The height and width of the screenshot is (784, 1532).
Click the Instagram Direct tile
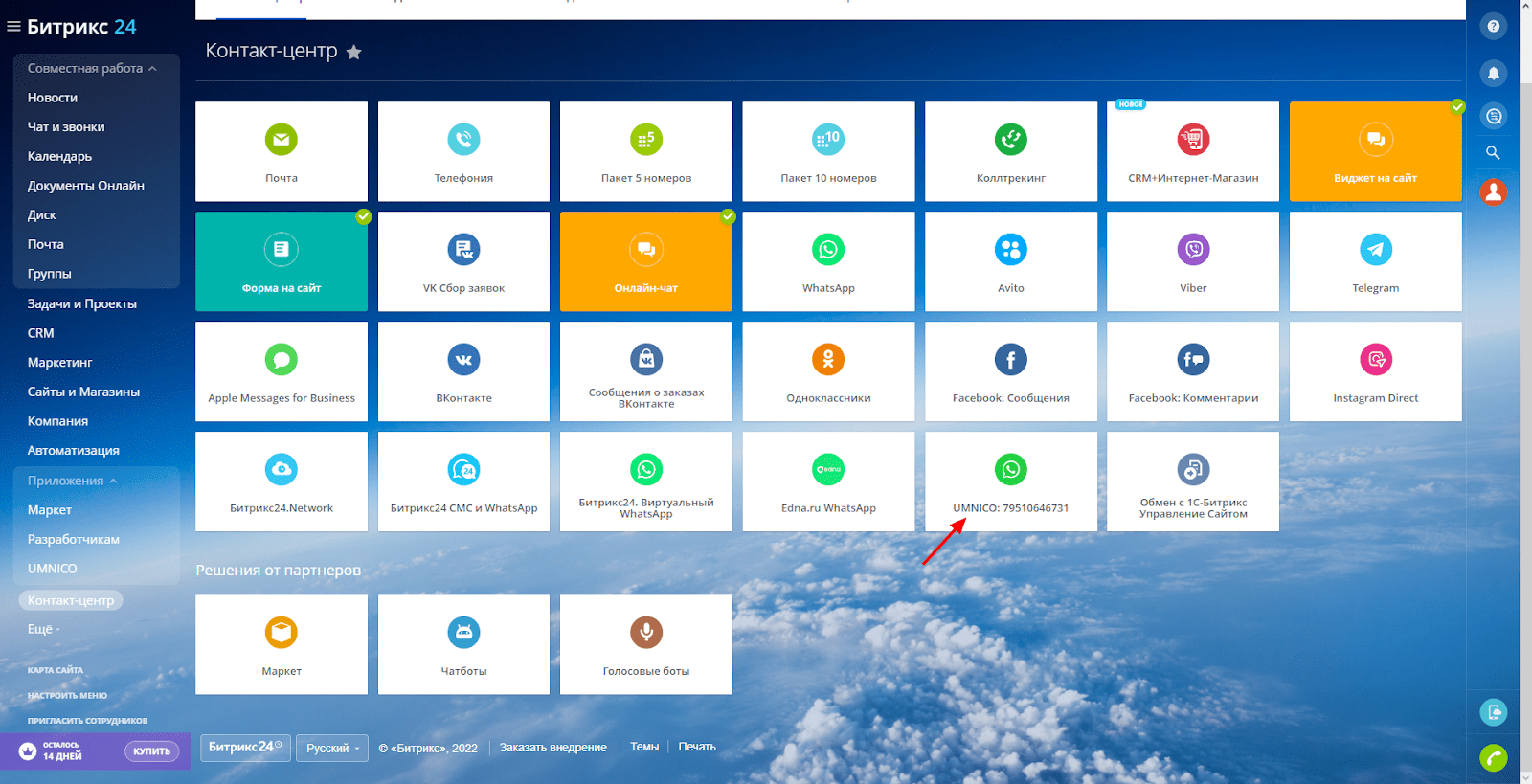coord(1375,371)
